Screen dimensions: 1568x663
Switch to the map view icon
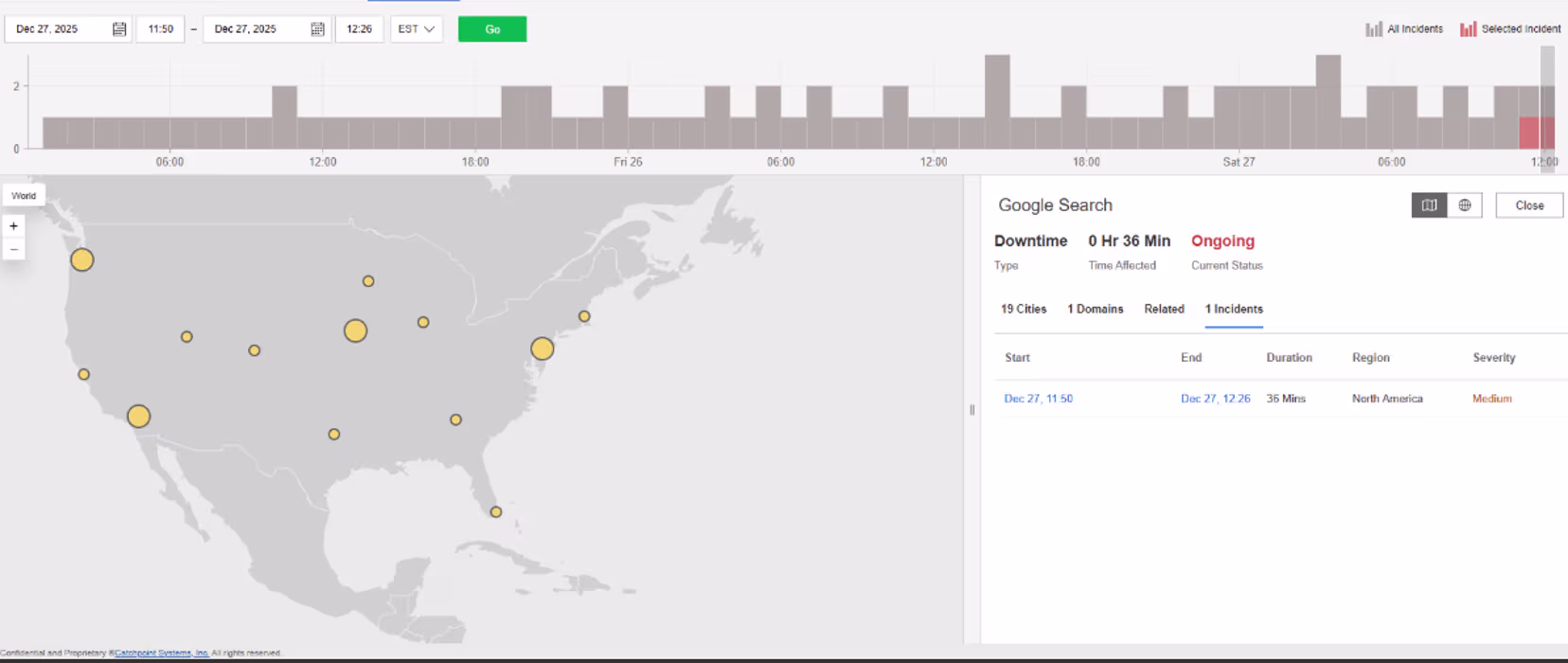(1429, 206)
